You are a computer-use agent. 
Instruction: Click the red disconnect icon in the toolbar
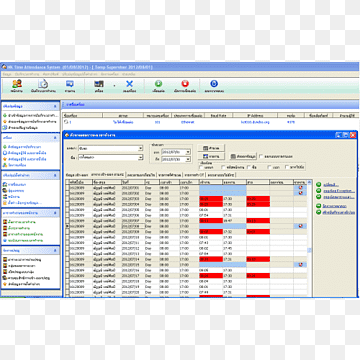[185, 84]
